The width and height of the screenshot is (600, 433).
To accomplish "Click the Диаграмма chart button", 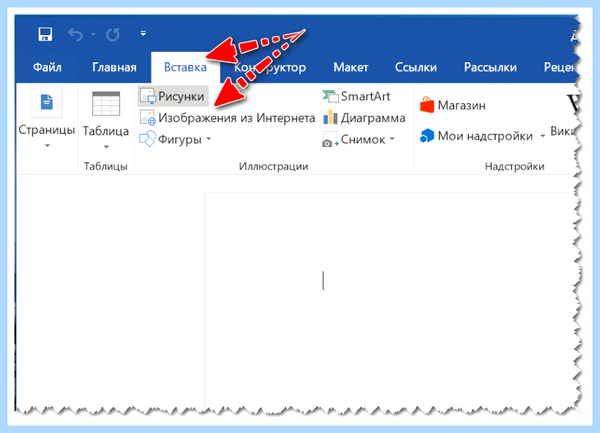I will [x=364, y=118].
